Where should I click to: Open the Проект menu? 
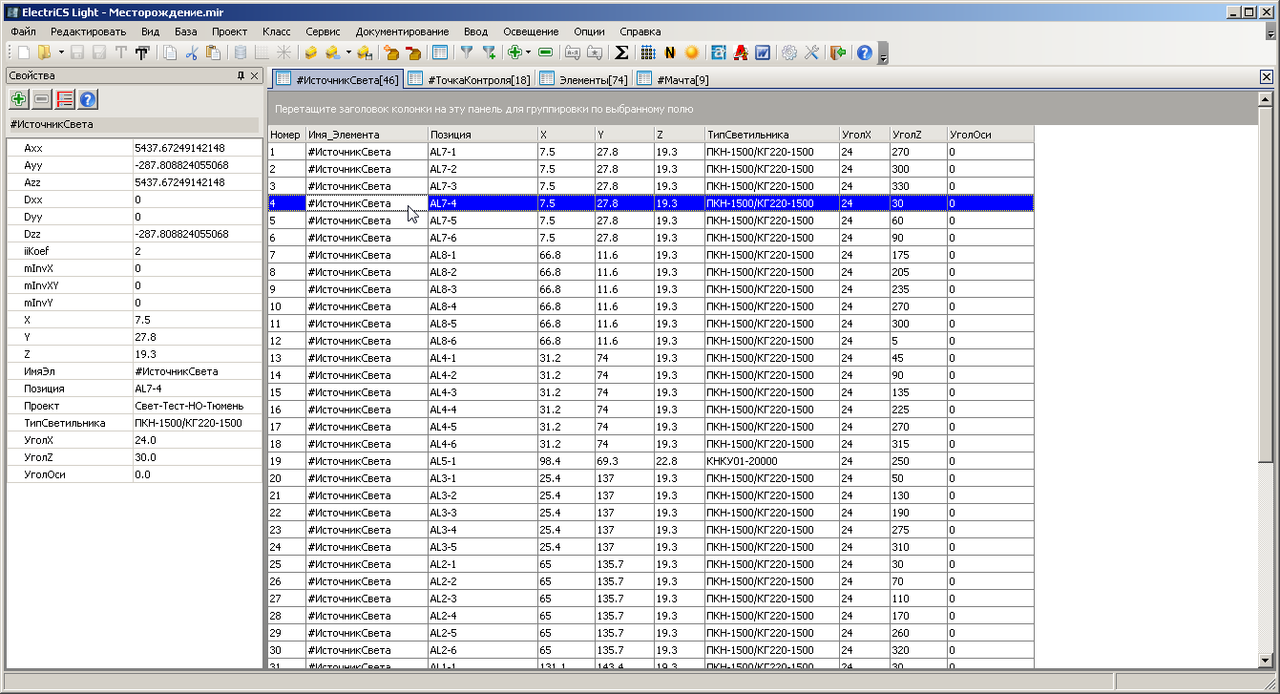click(x=229, y=32)
